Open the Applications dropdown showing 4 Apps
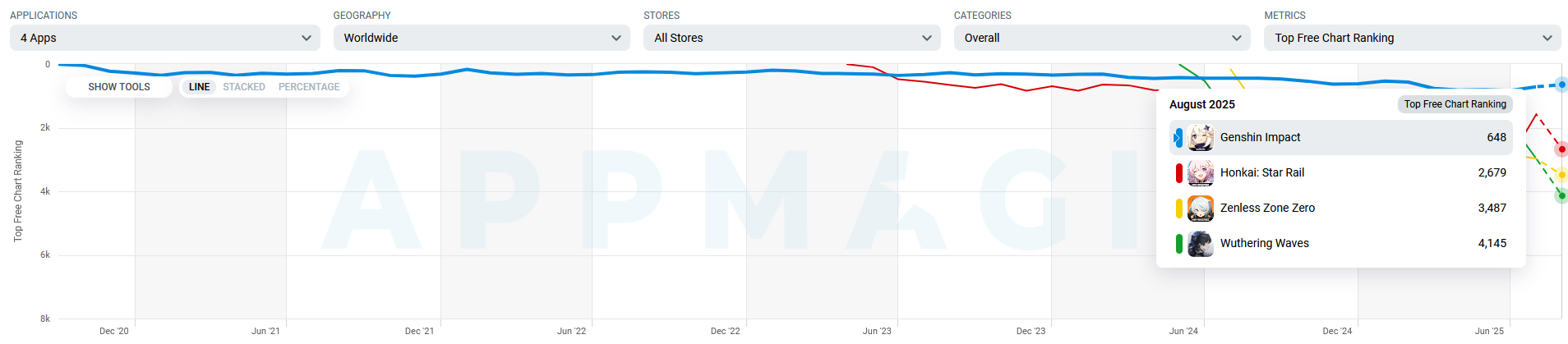Image resolution: width=1568 pixels, height=344 pixels. click(164, 38)
